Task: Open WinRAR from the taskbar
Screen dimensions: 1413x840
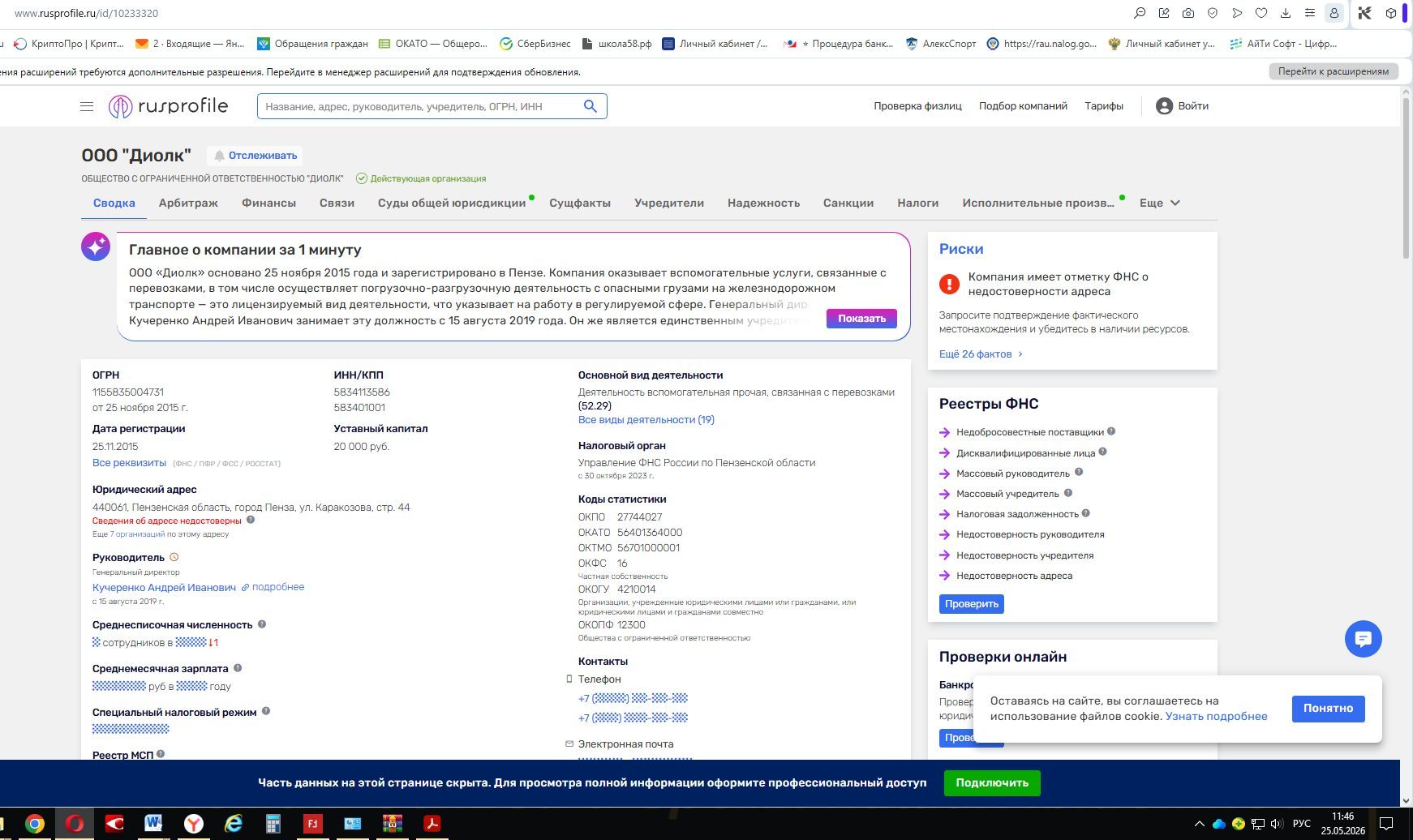Action: point(393,824)
